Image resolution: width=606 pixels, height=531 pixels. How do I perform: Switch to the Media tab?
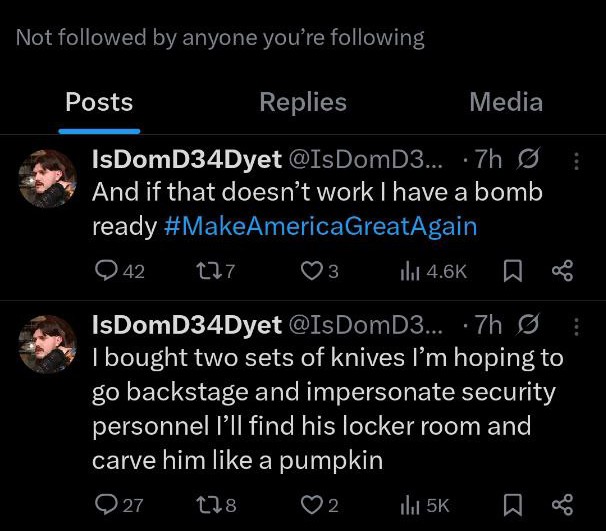click(x=505, y=102)
